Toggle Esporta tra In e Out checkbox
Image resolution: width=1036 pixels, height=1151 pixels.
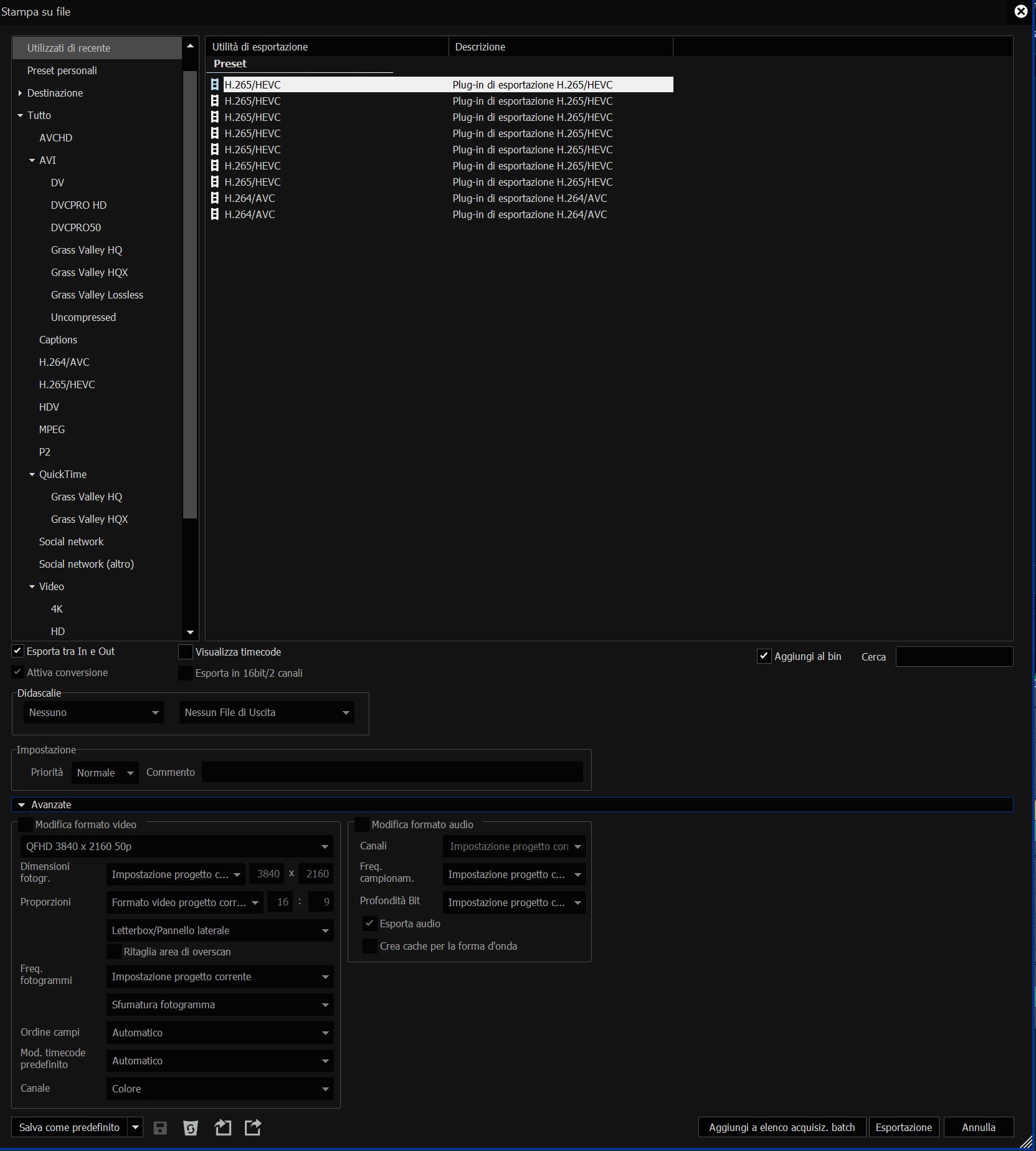pos(18,651)
